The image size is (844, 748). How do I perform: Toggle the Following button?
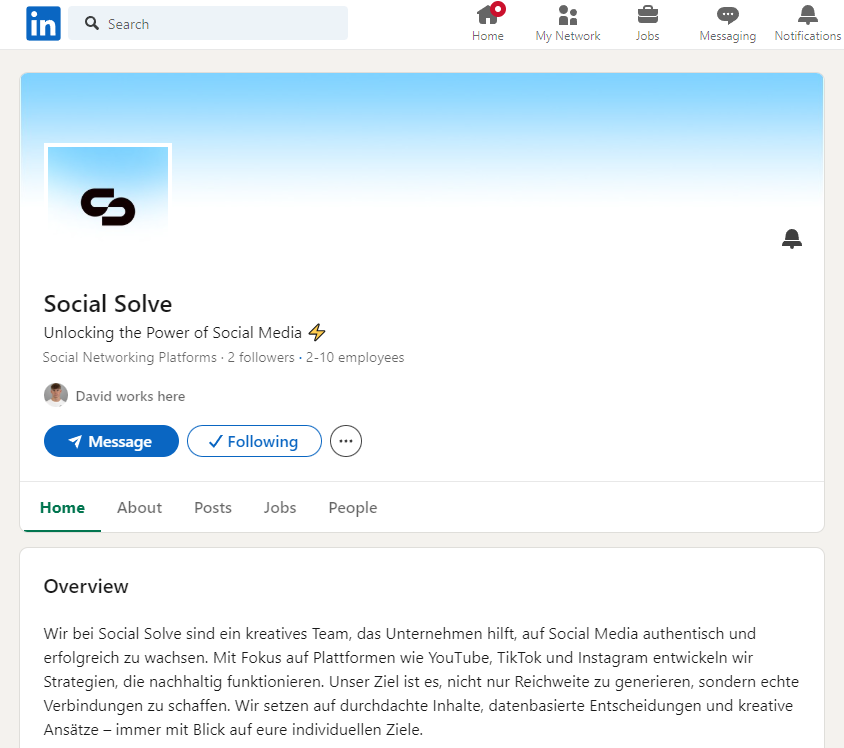pyautogui.click(x=254, y=441)
